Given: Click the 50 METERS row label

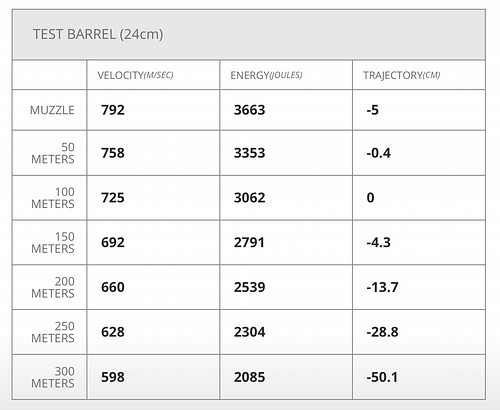Looking at the screenshot, I should [x=53, y=153].
